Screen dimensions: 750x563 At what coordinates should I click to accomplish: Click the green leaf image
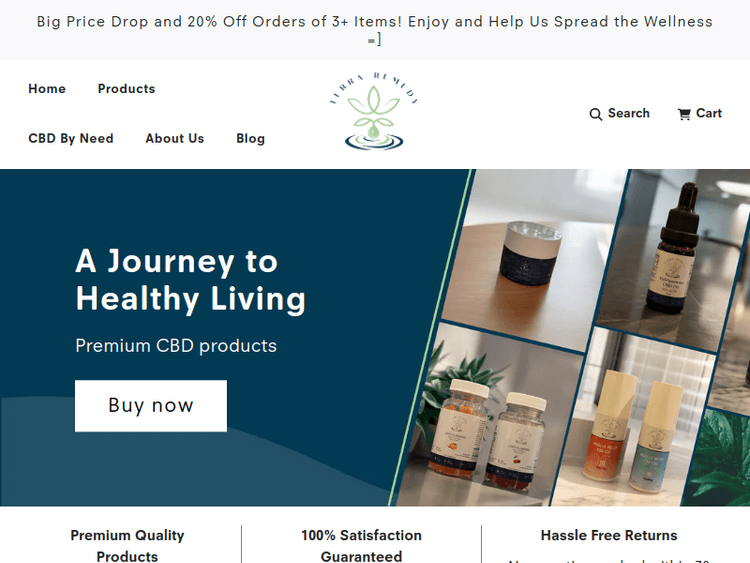tap(717, 457)
